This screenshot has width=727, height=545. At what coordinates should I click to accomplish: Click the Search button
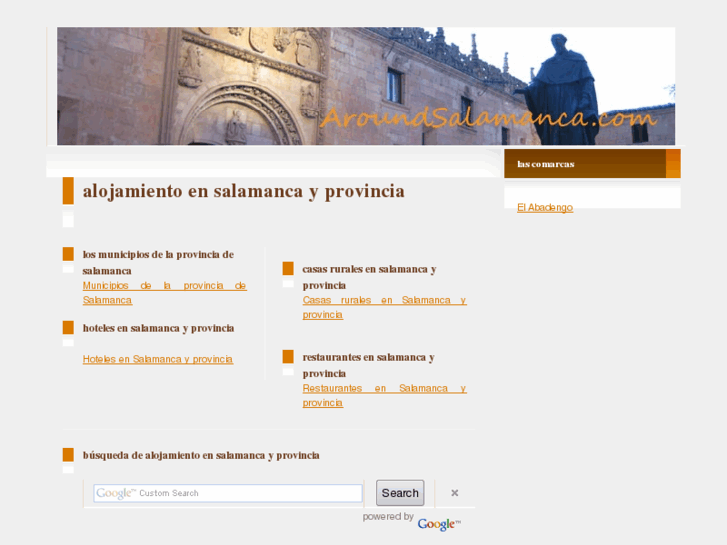(x=400, y=493)
